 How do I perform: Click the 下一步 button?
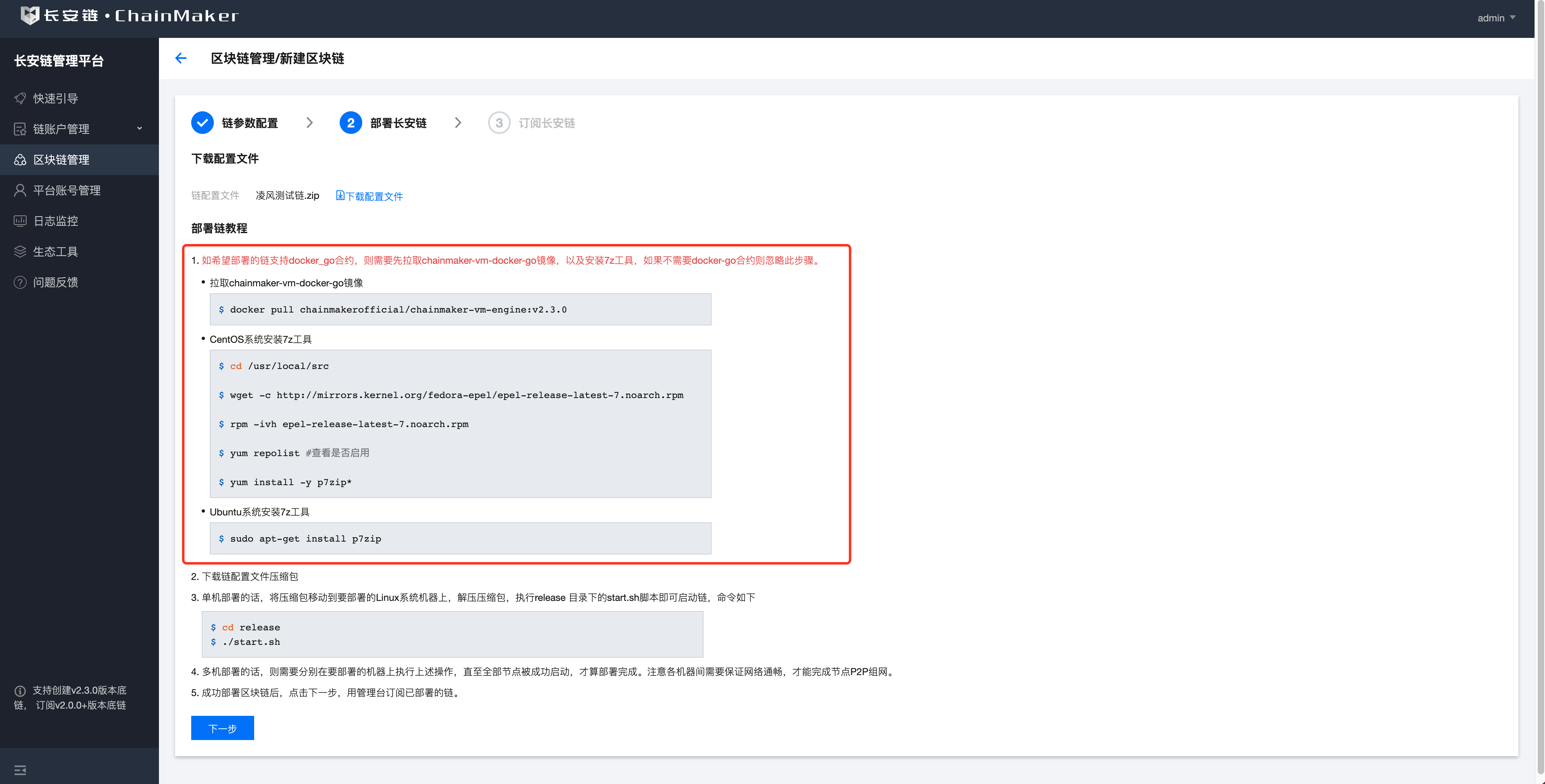coord(222,728)
